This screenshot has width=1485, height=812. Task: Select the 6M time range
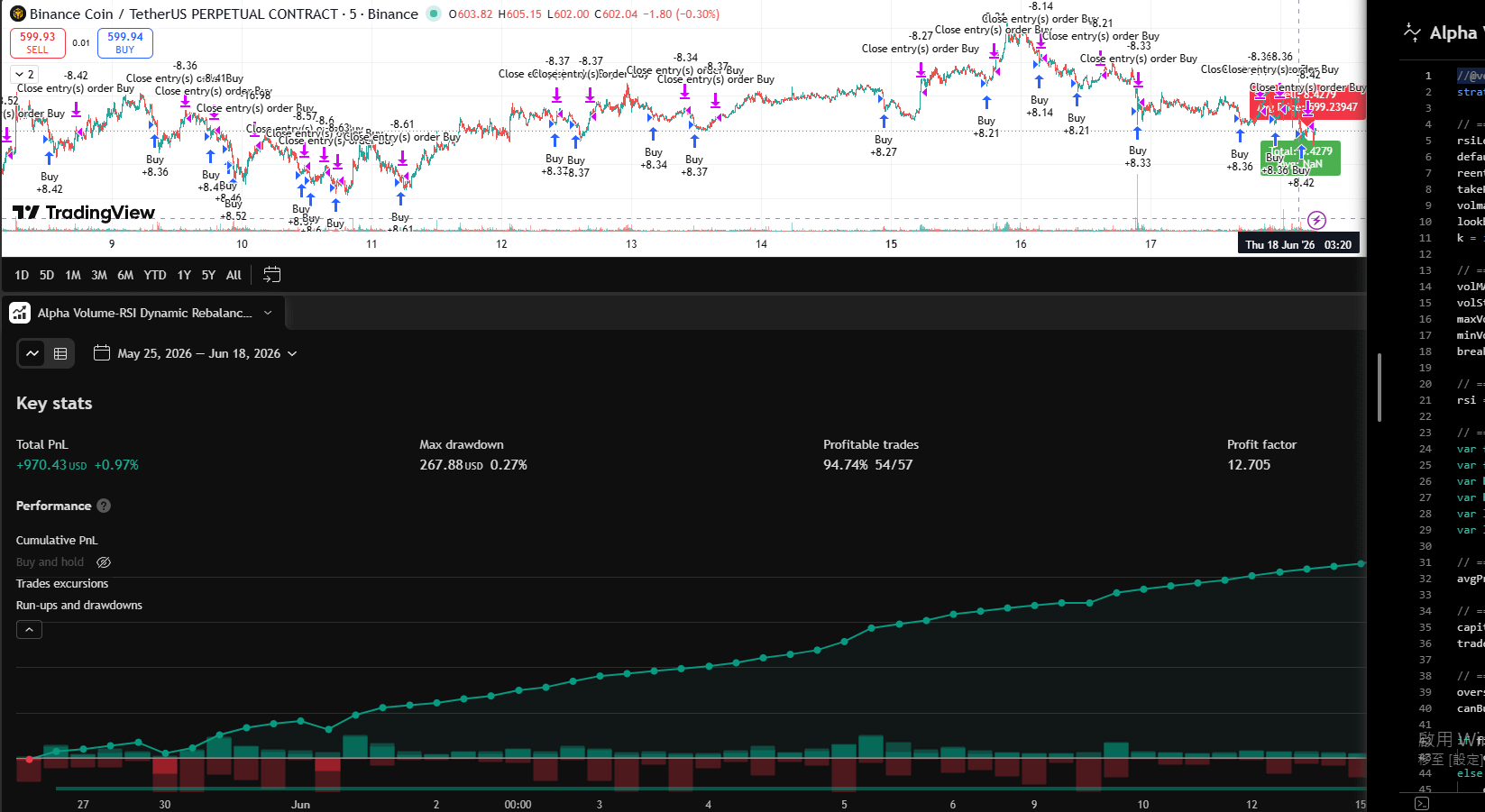pyautogui.click(x=125, y=275)
